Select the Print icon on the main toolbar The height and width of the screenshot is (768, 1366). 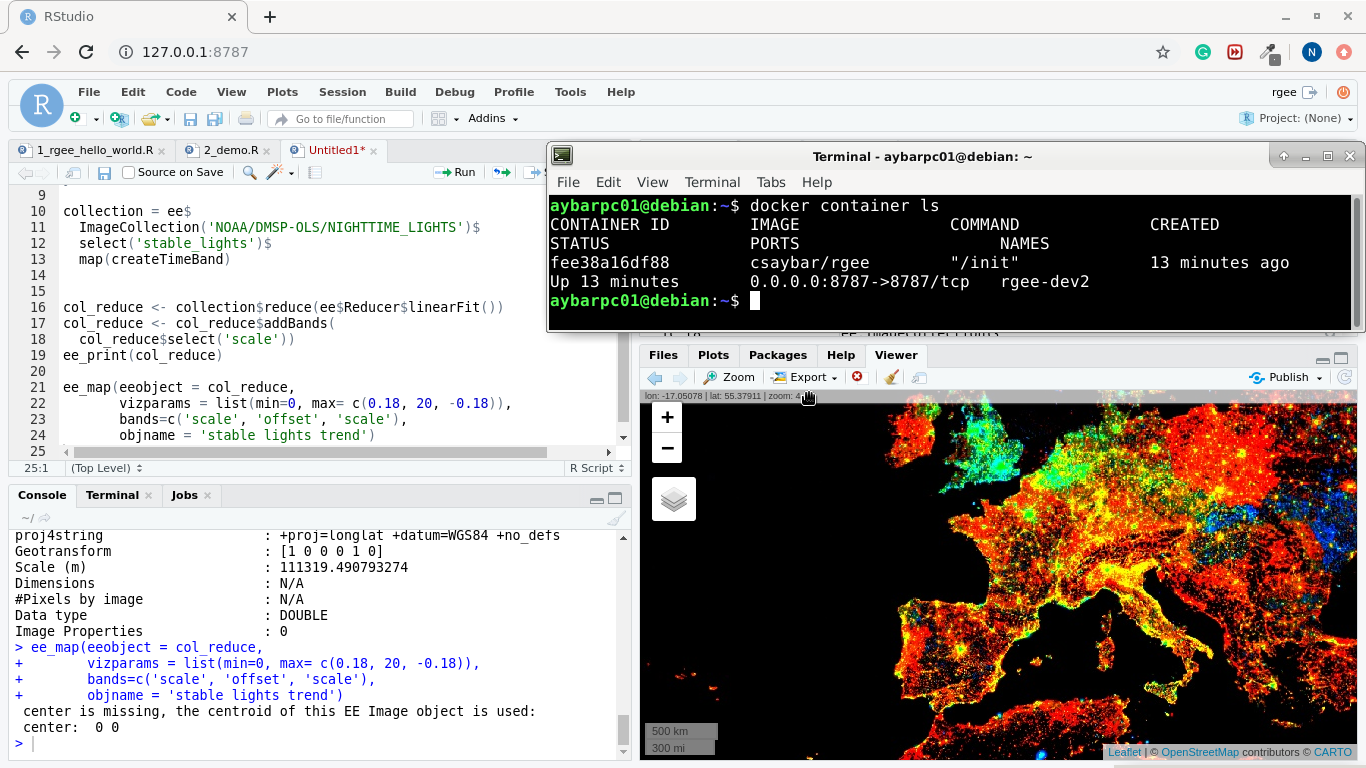click(x=245, y=118)
